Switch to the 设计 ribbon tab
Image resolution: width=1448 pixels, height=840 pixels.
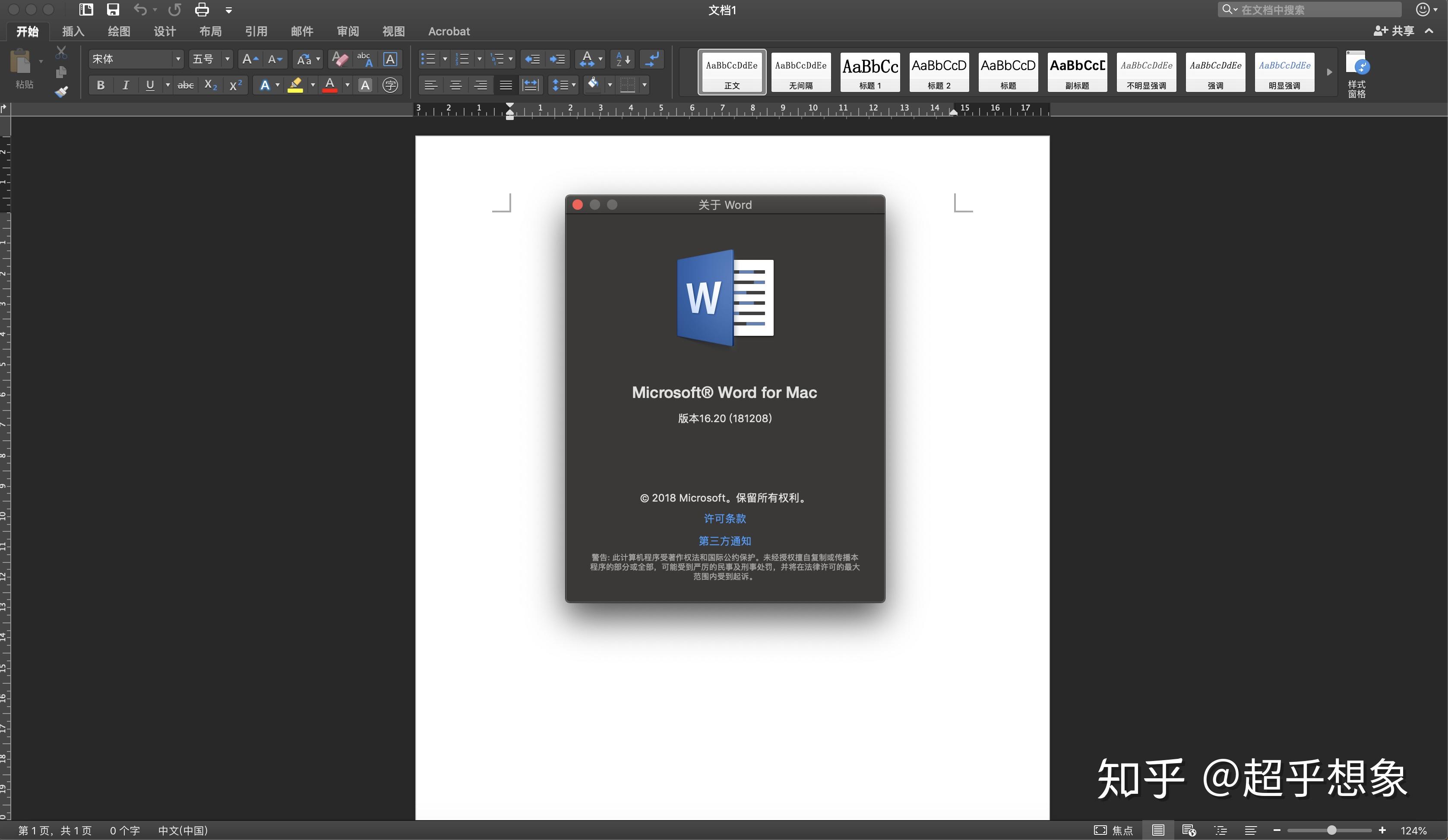pos(165,31)
